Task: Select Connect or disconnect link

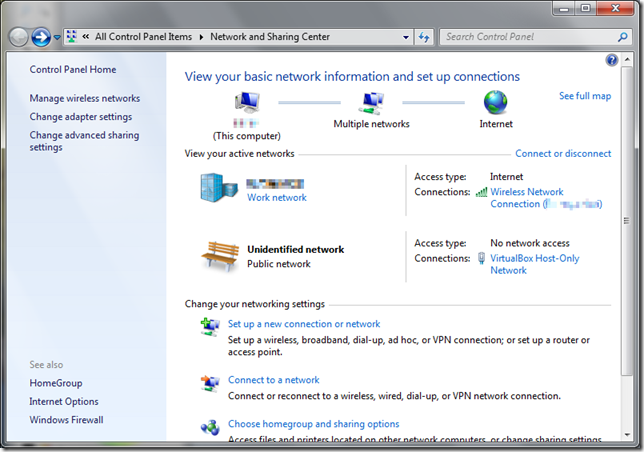Action: [x=562, y=154]
